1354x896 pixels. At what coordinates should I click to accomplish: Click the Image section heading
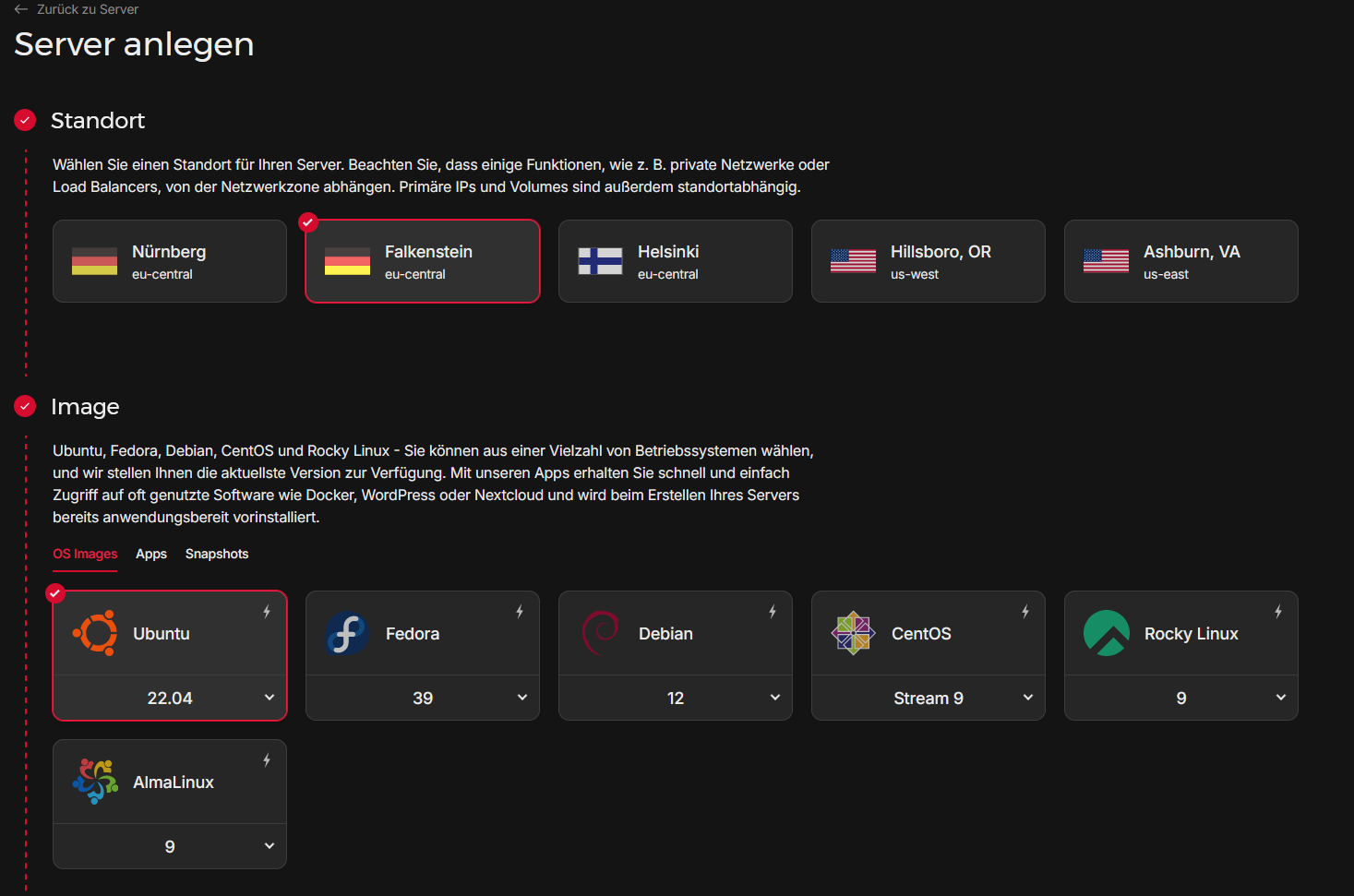[x=85, y=406]
